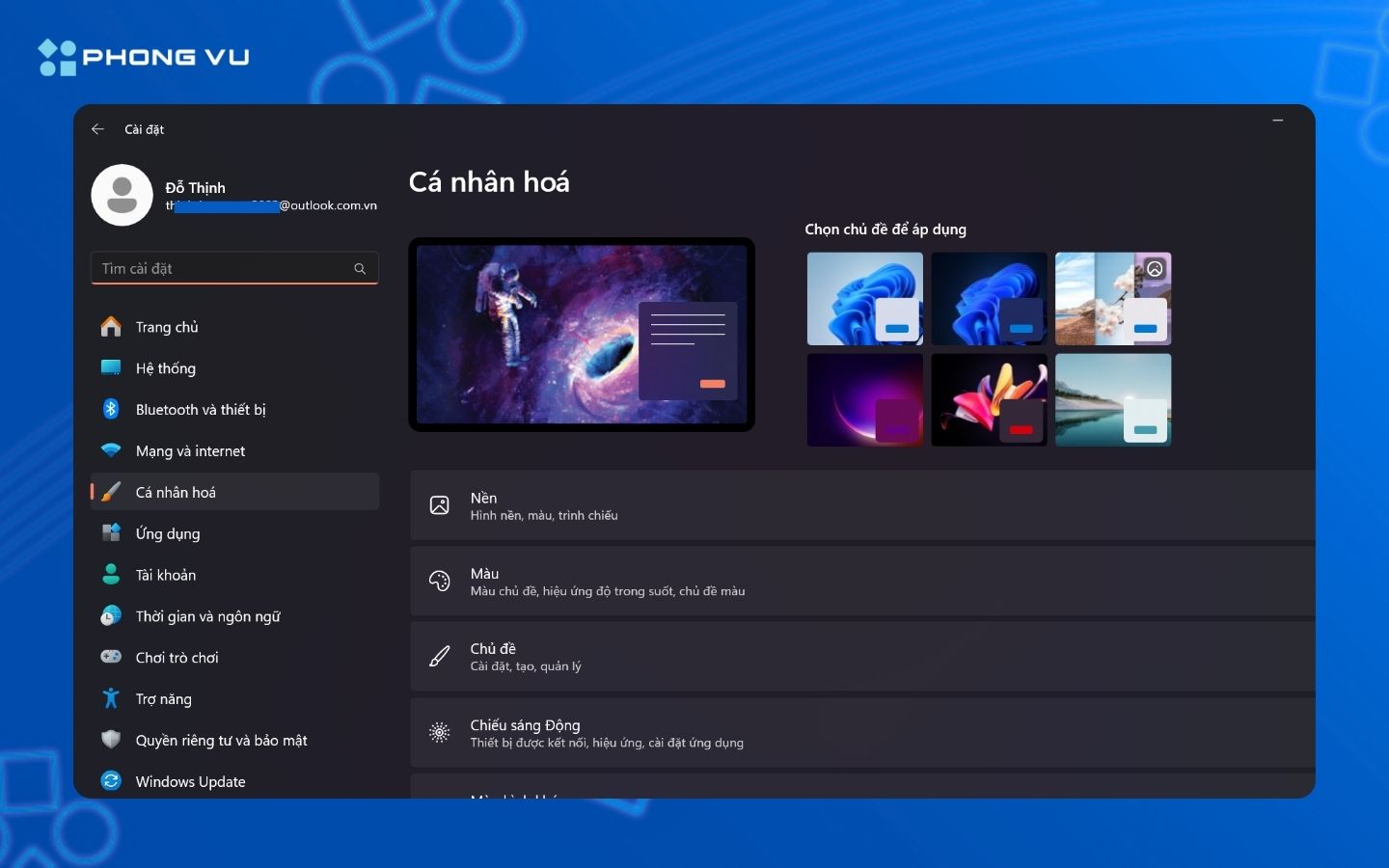1389x868 pixels.
Task: Click the Chơi trò chơi Xbox icon
Action: [111, 658]
